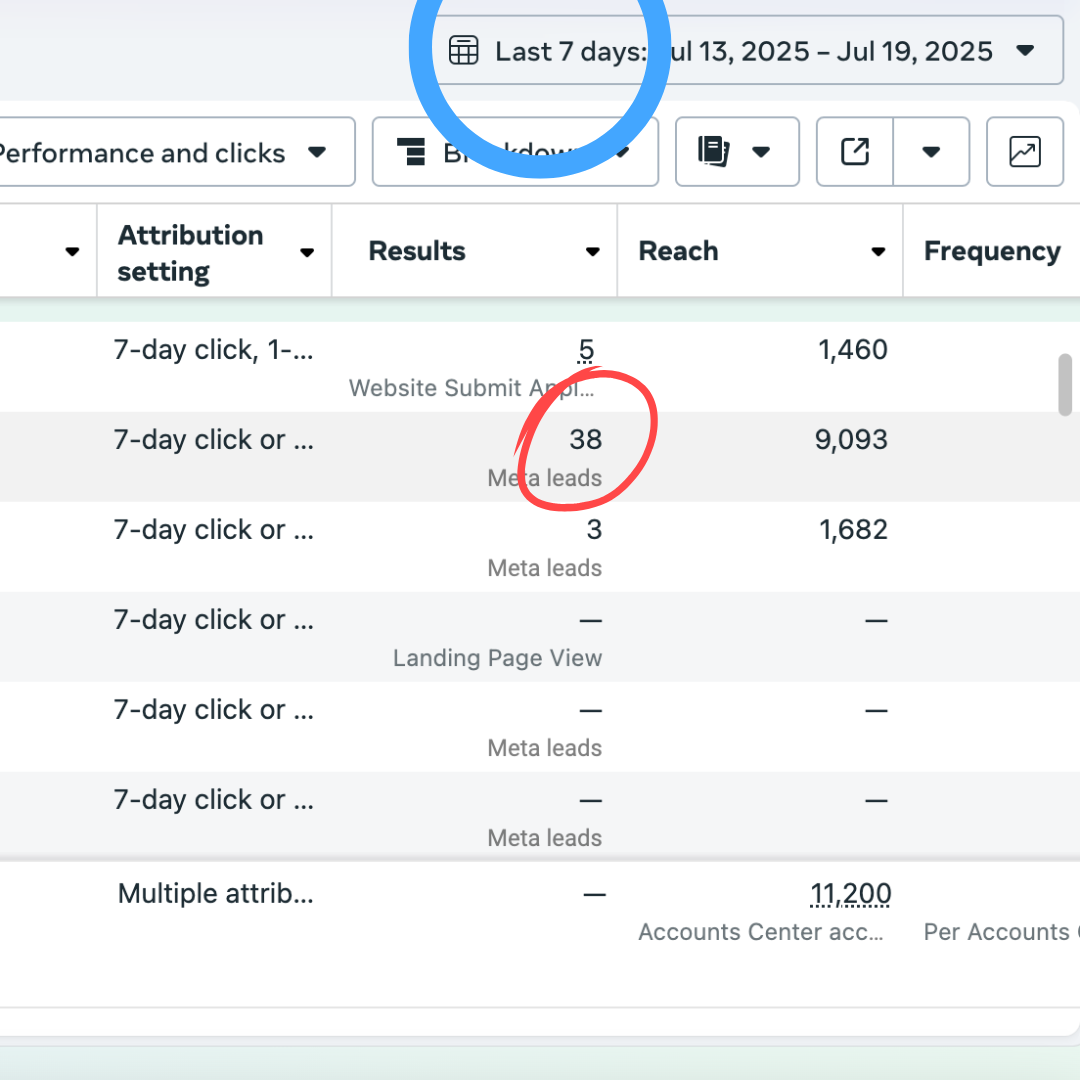
Task: Open the Charts line-graph icon button
Action: point(1024,152)
